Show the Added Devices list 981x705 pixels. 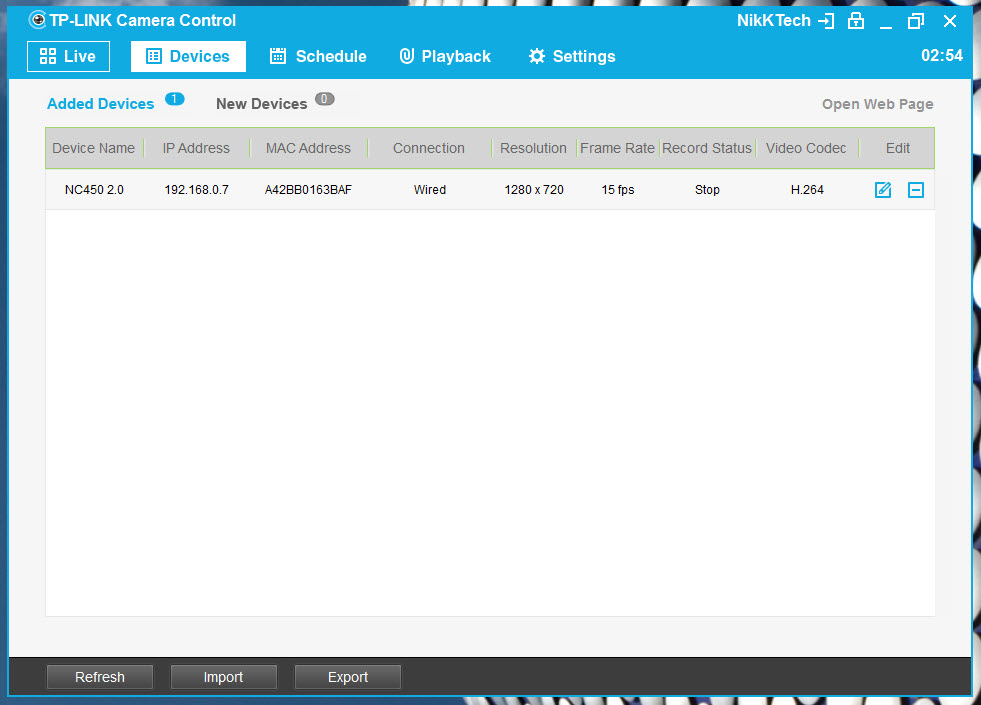coord(100,104)
